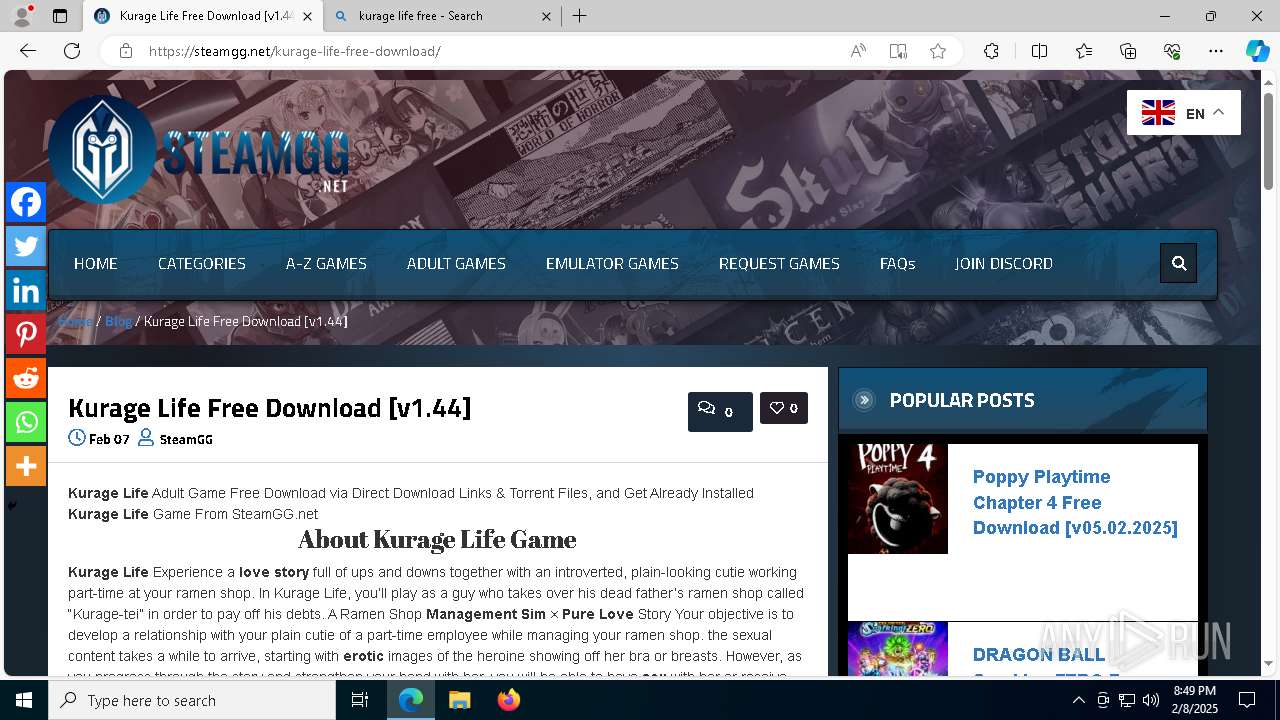
Task: Click taskbar search box
Action: [x=192, y=700]
